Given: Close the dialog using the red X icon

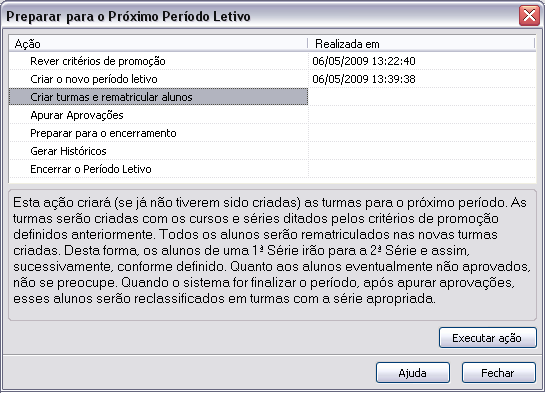Looking at the screenshot, I should coord(529,16).
